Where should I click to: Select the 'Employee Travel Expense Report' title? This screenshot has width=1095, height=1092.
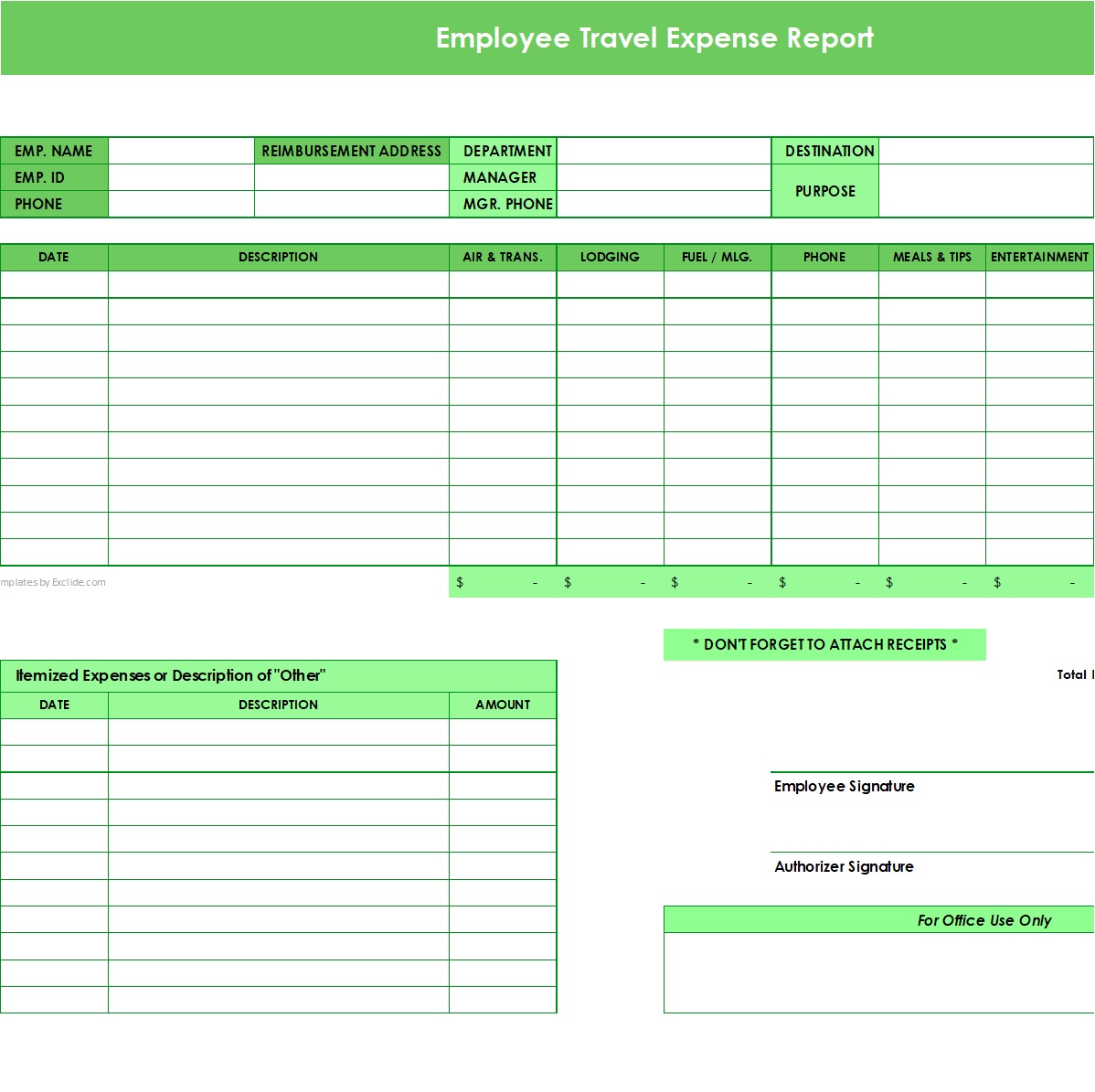click(654, 37)
